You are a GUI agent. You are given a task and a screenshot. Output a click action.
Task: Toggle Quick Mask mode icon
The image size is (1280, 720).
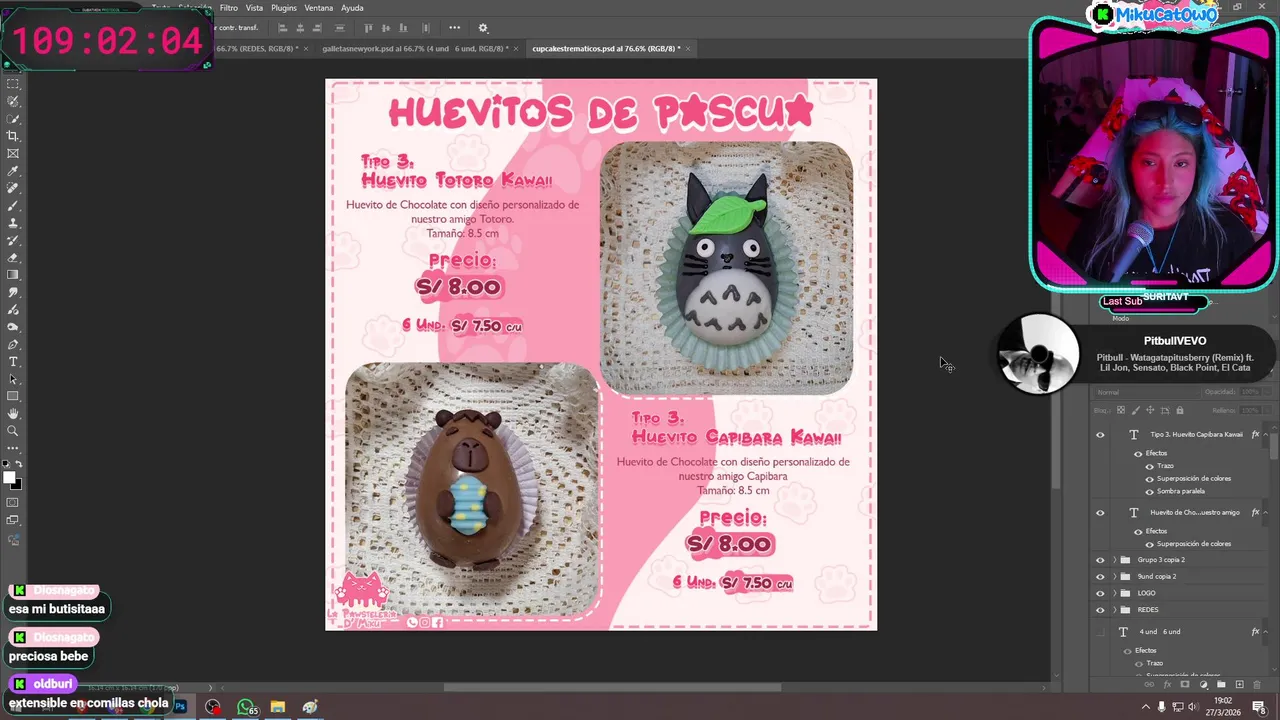point(13,503)
